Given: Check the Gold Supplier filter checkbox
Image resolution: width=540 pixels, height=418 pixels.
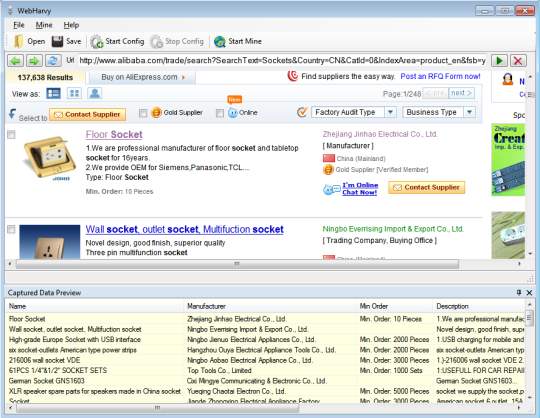Looking at the screenshot, I should pyautogui.click(x=143, y=113).
